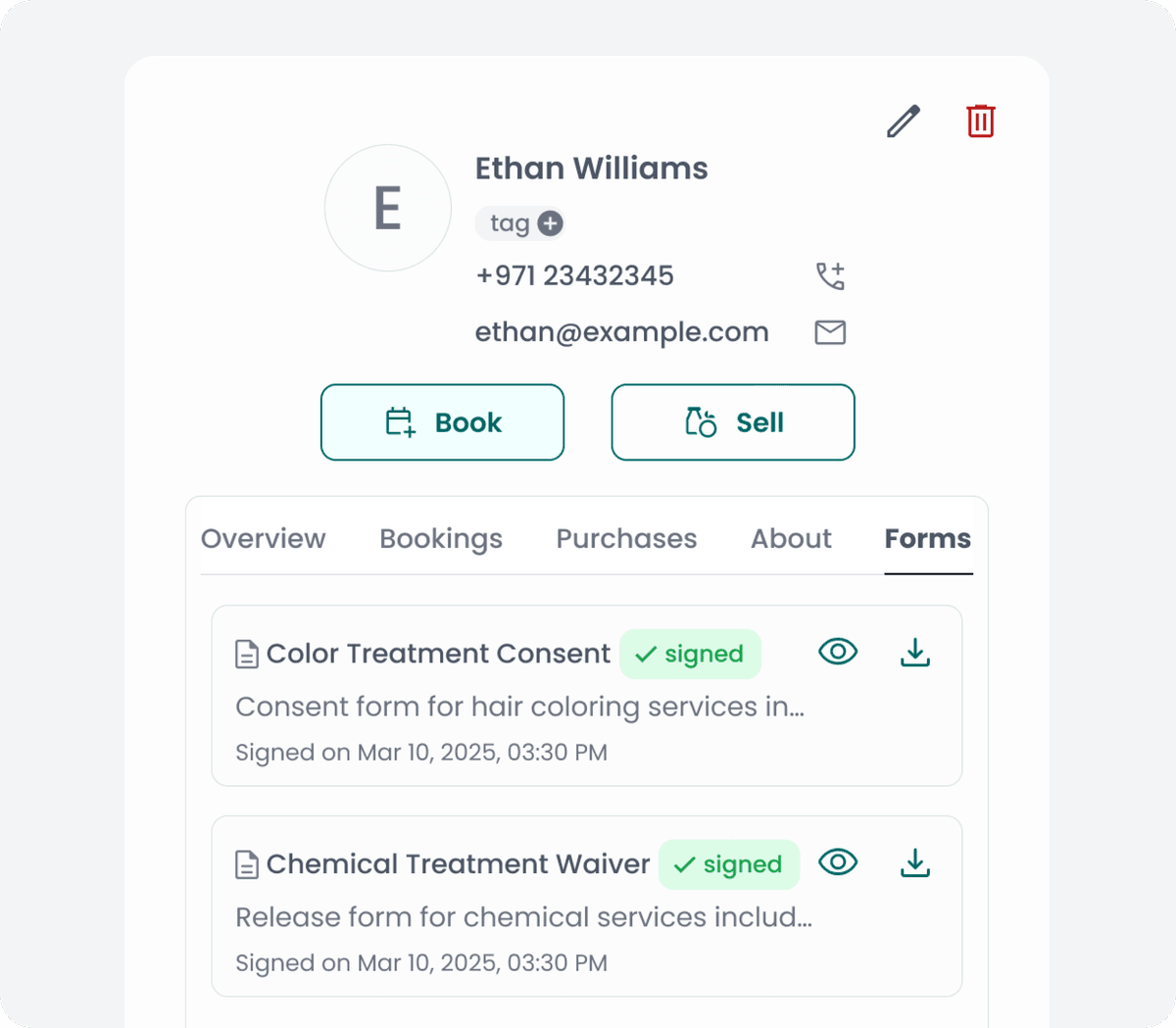Click the E profile avatar
This screenshot has height=1028, width=1176.
(x=388, y=208)
